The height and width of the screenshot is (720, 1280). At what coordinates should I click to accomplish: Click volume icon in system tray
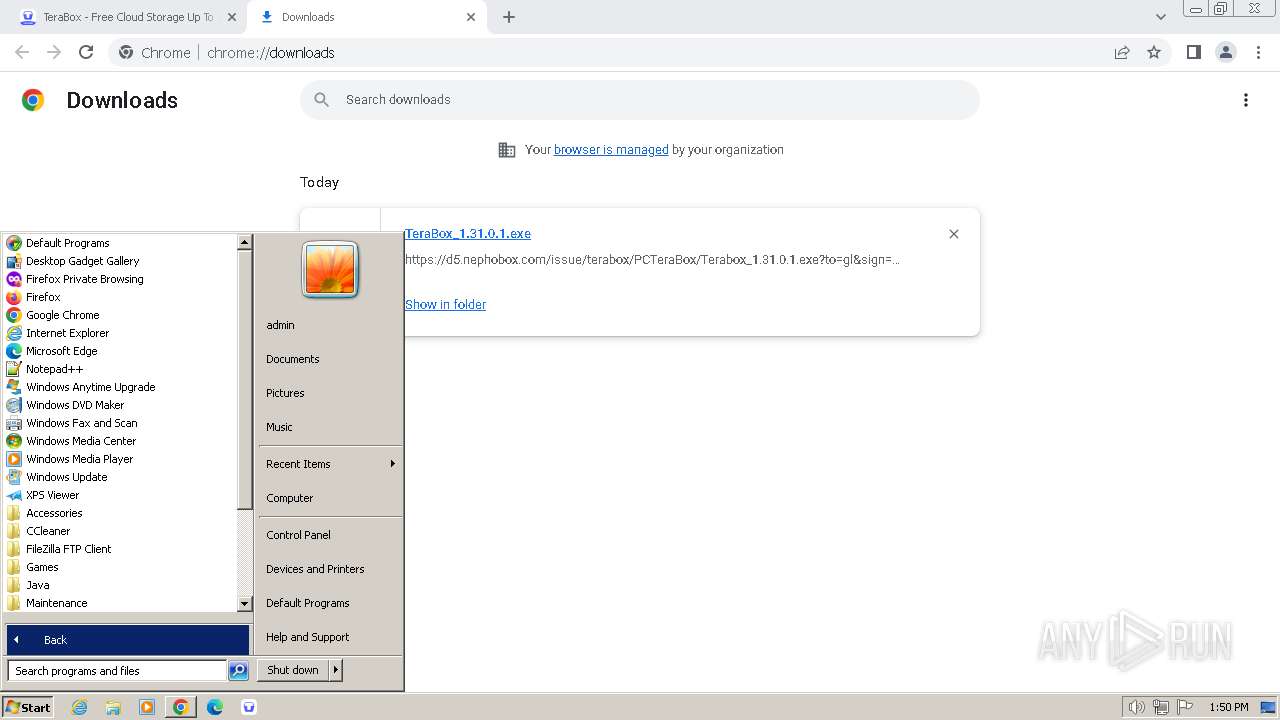pyautogui.click(x=1137, y=707)
